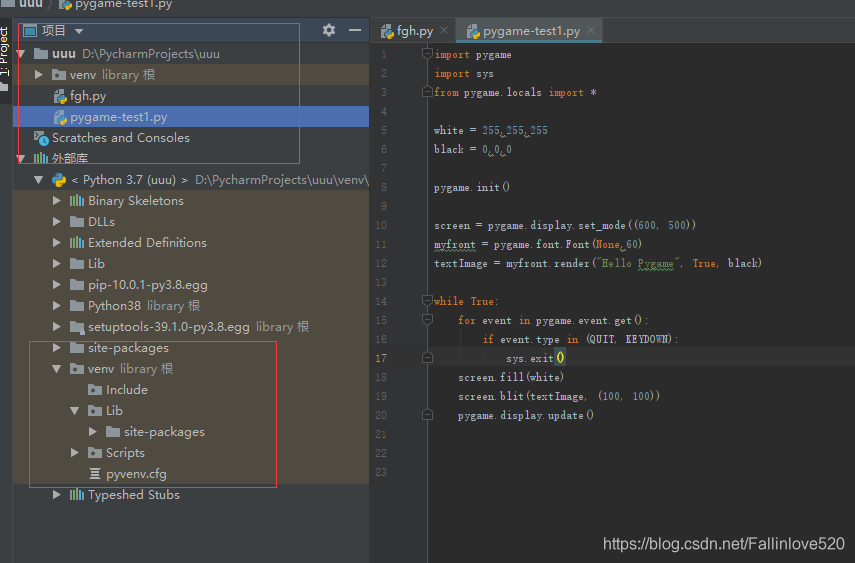
Task: Select the Include folder
Action: coord(127,390)
